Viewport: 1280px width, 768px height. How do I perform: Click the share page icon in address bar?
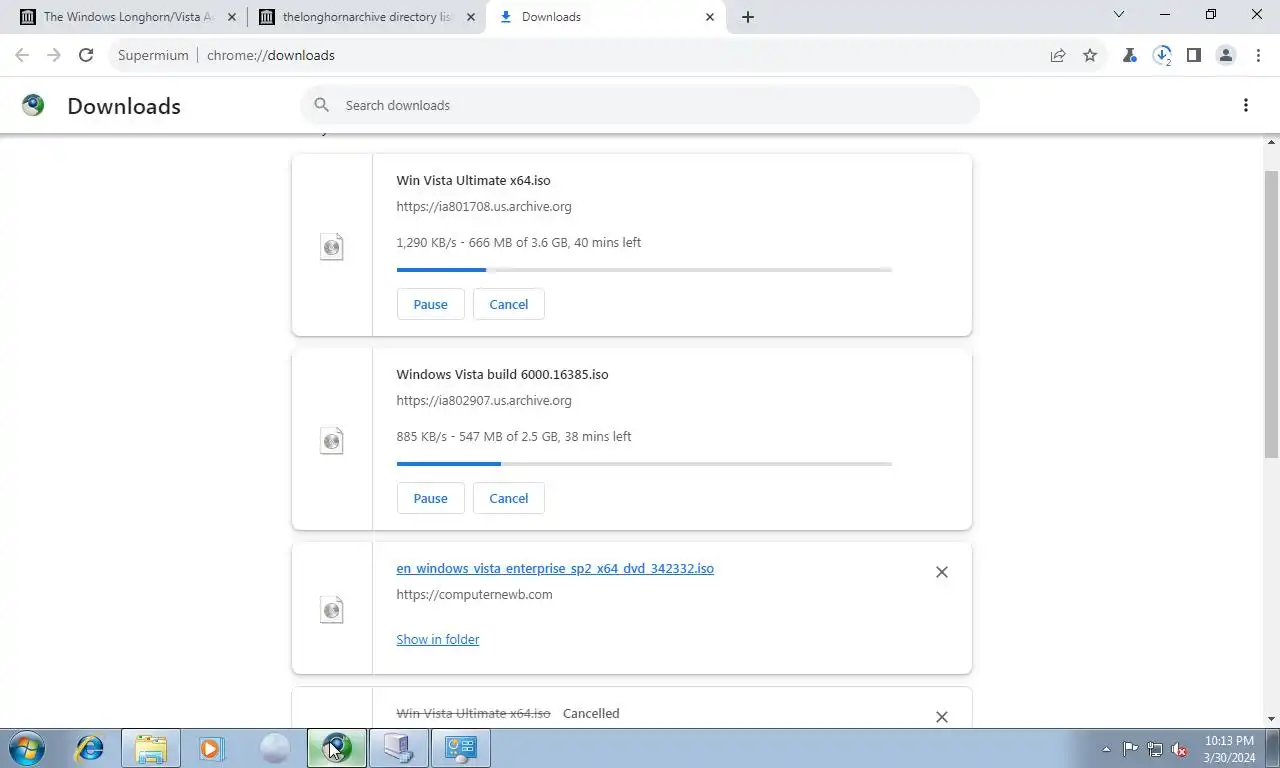pos(1058,55)
